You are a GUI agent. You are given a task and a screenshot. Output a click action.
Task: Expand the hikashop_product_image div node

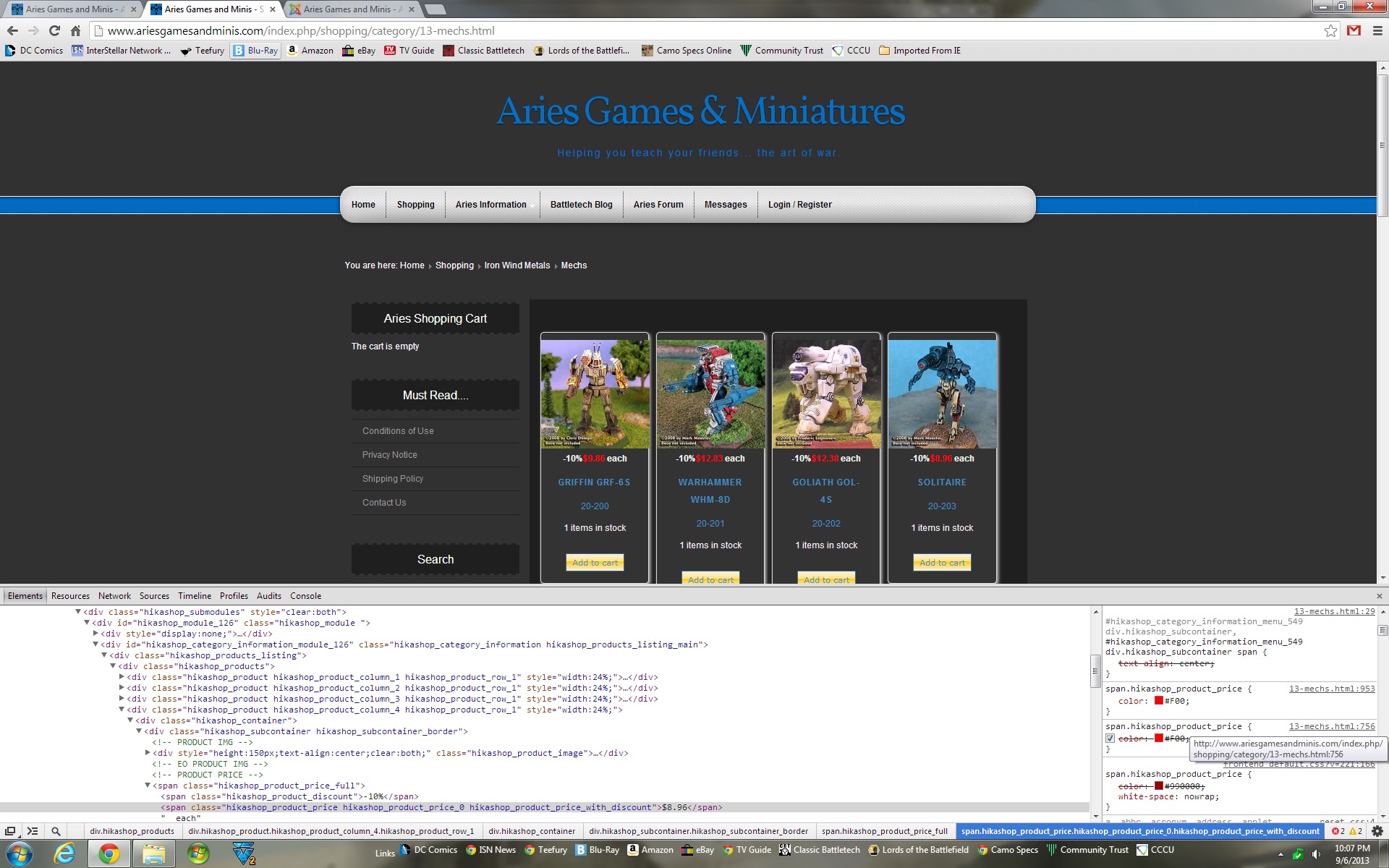[148, 753]
